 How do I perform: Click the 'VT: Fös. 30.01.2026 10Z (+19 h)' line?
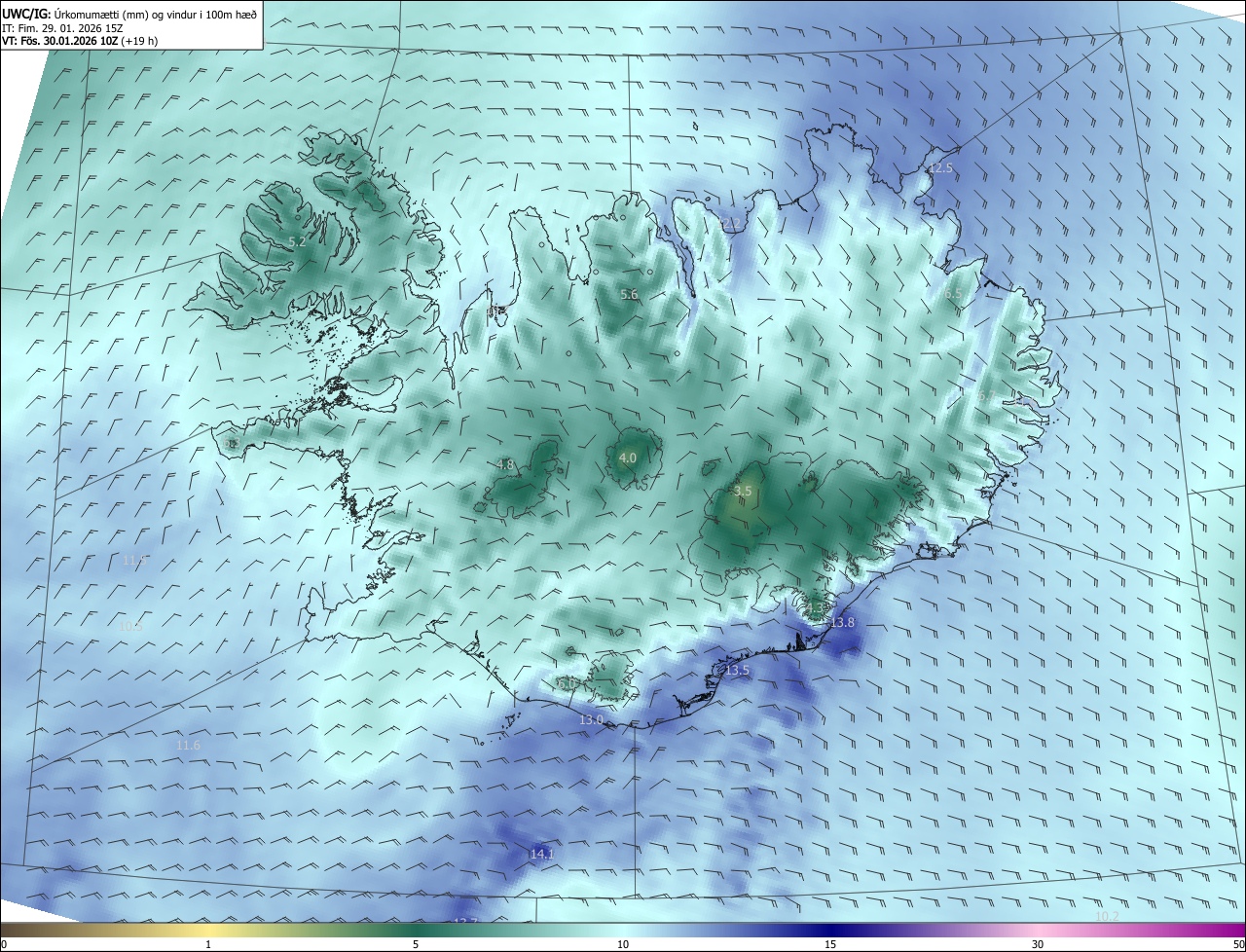(80, 41)
